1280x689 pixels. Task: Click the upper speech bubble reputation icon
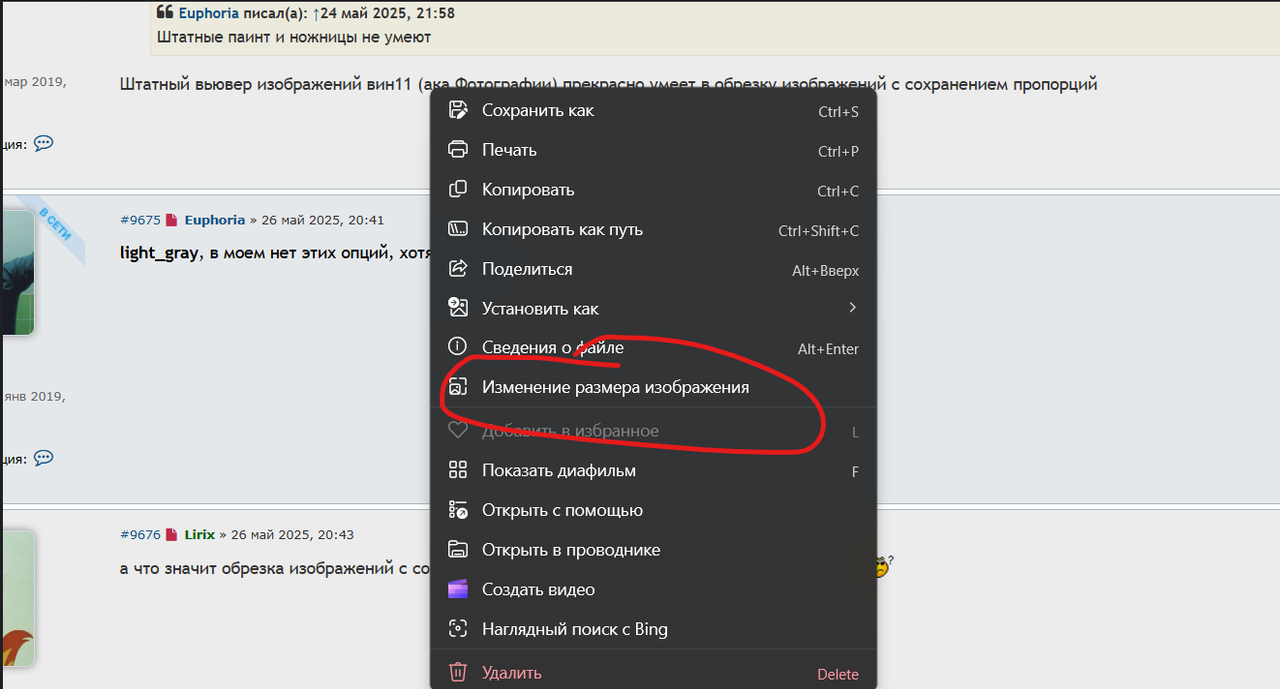tap(43, 143)
